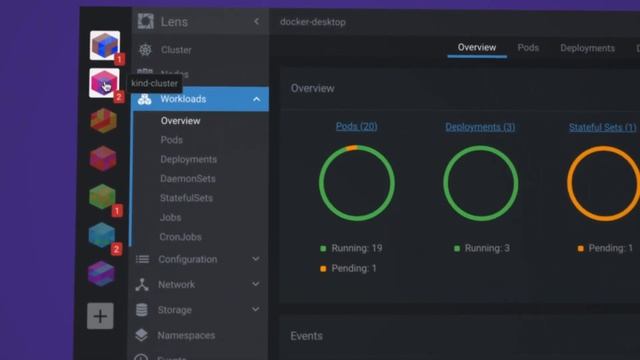Switch to the red and yellow cube cluster

point(103,120)
